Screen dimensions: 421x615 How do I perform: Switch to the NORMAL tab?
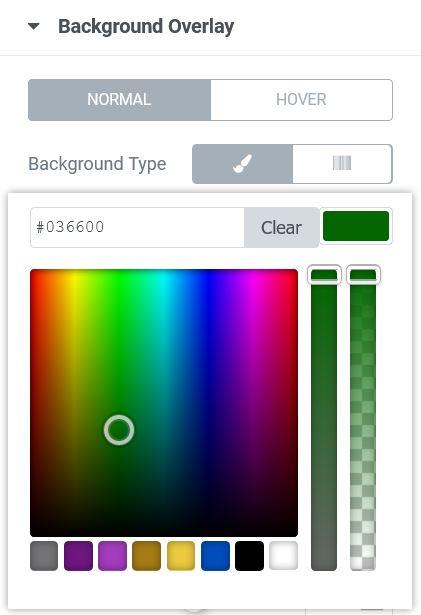click(119, 100)
